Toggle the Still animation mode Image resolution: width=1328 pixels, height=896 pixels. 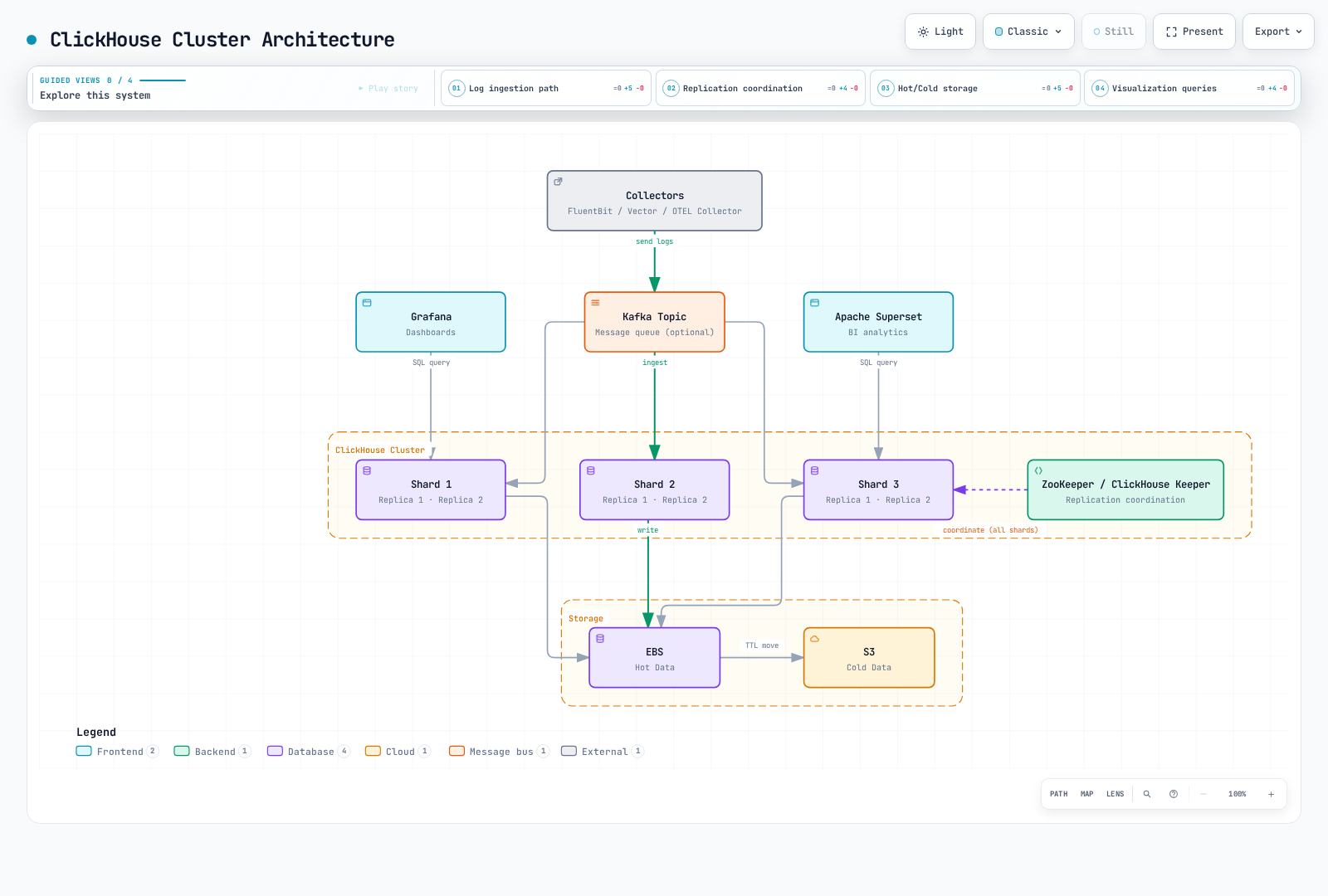coord(1114,32)
